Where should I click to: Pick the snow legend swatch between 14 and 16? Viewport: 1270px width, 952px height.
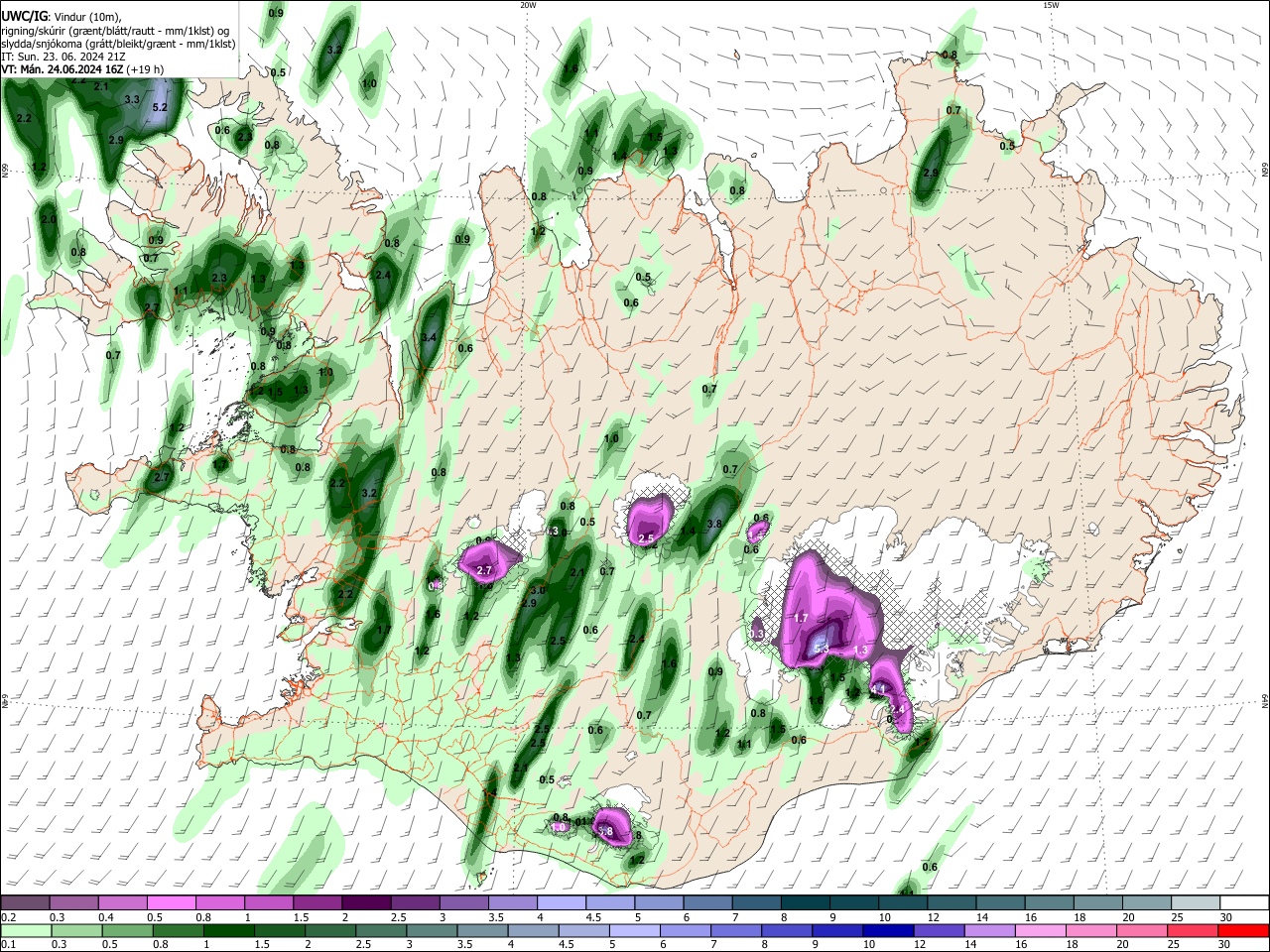point(1000,902)
